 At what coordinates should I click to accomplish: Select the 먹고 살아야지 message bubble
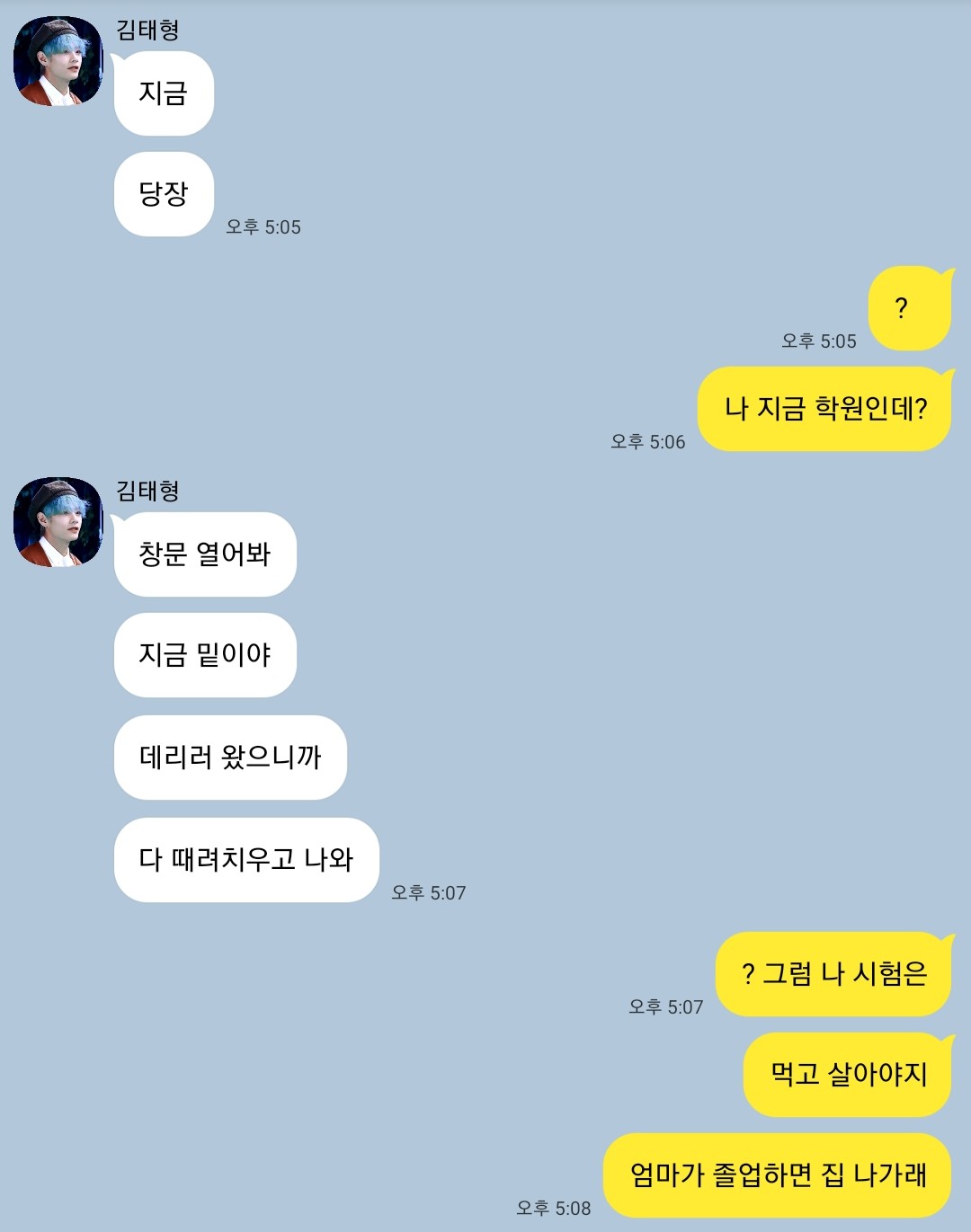click(x=847, y=1075)
